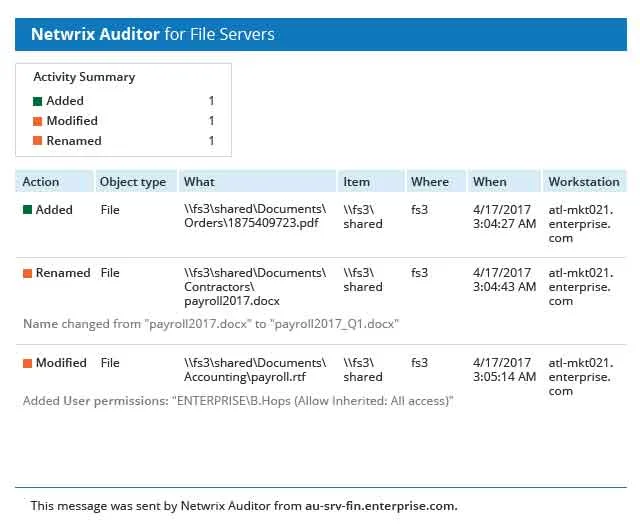Click workstation atl-mkt021 in the Added row
This screenshot has height=530, width=640.
coord(581,224)
